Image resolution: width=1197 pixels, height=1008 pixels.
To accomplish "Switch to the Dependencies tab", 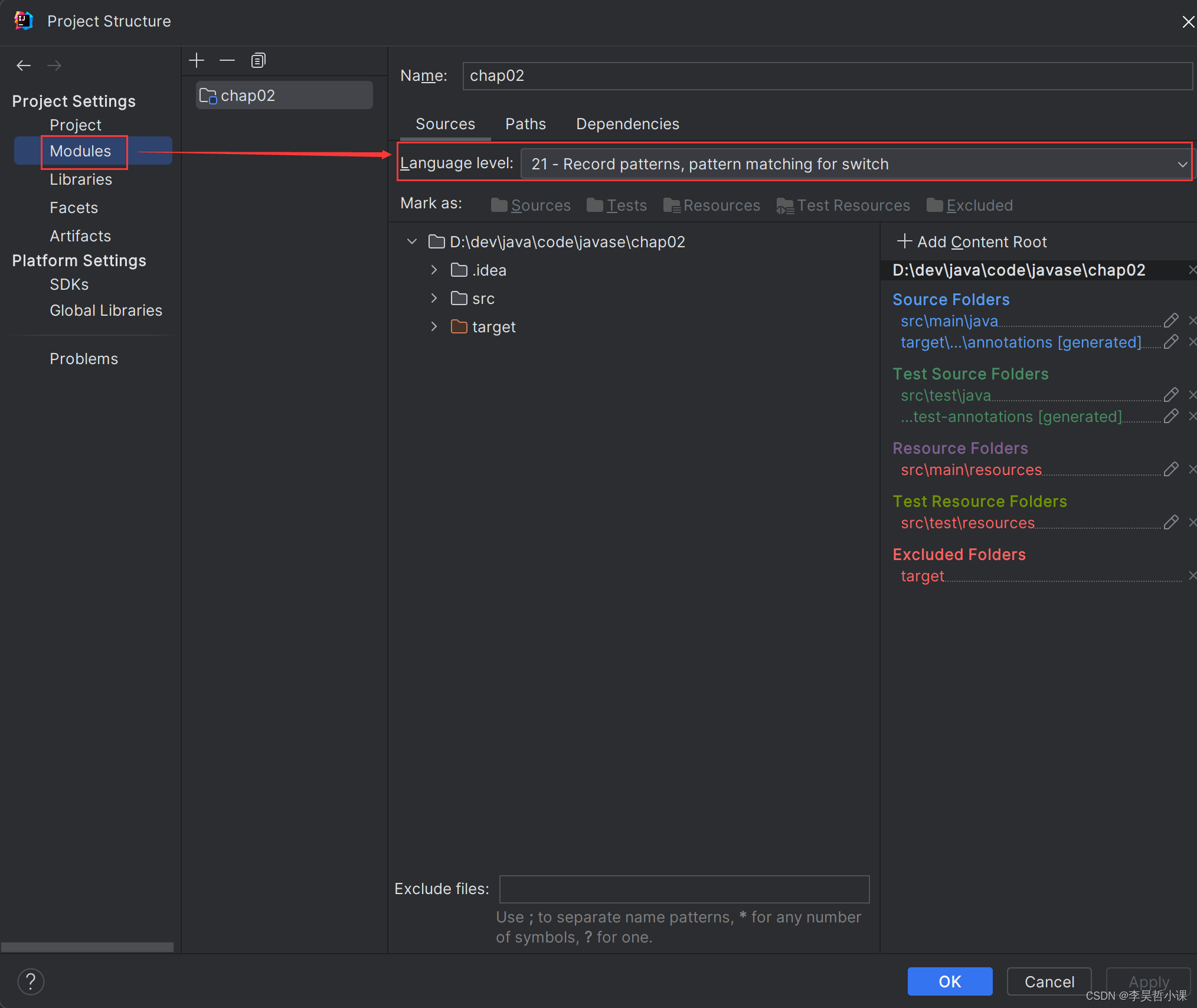I will pyautogui.click(x=627, y=124).
